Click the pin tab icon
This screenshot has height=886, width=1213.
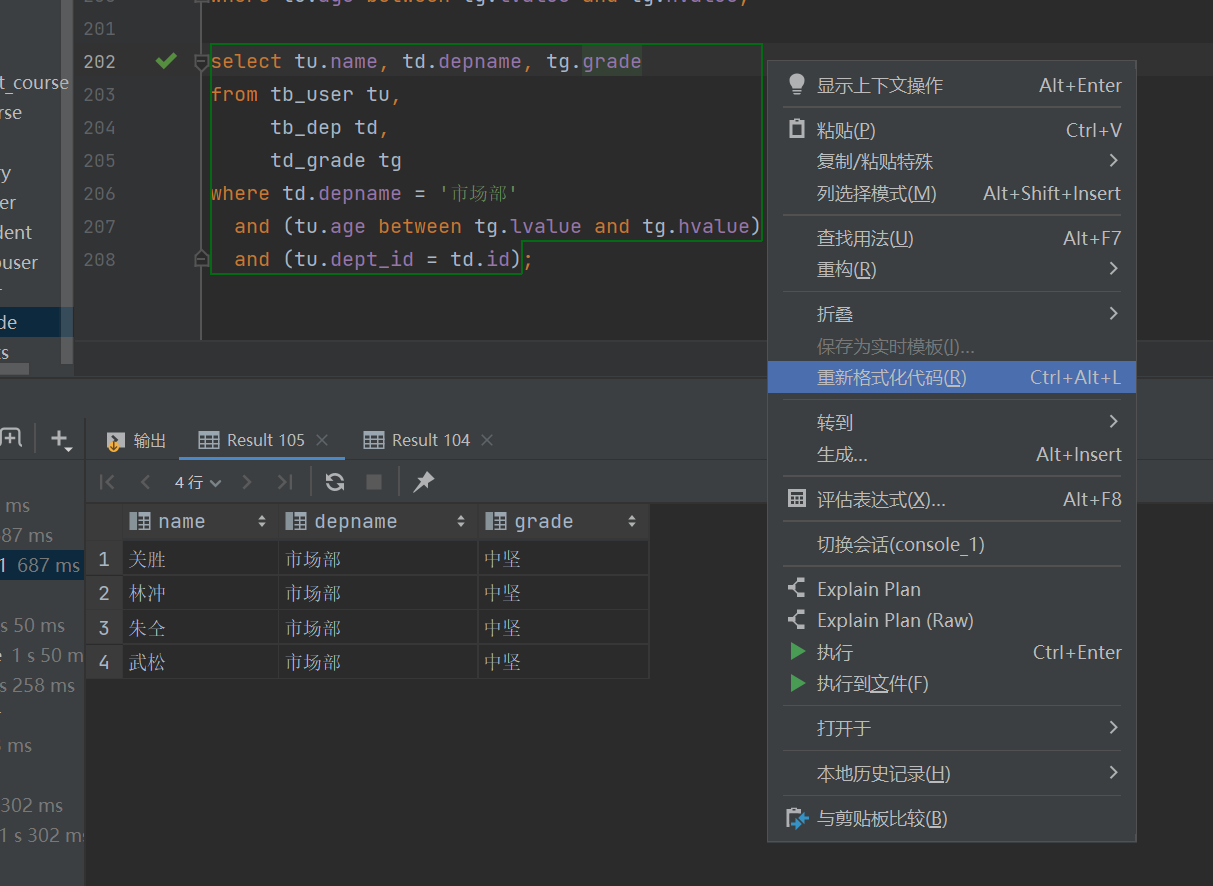(x=424, y=482)
